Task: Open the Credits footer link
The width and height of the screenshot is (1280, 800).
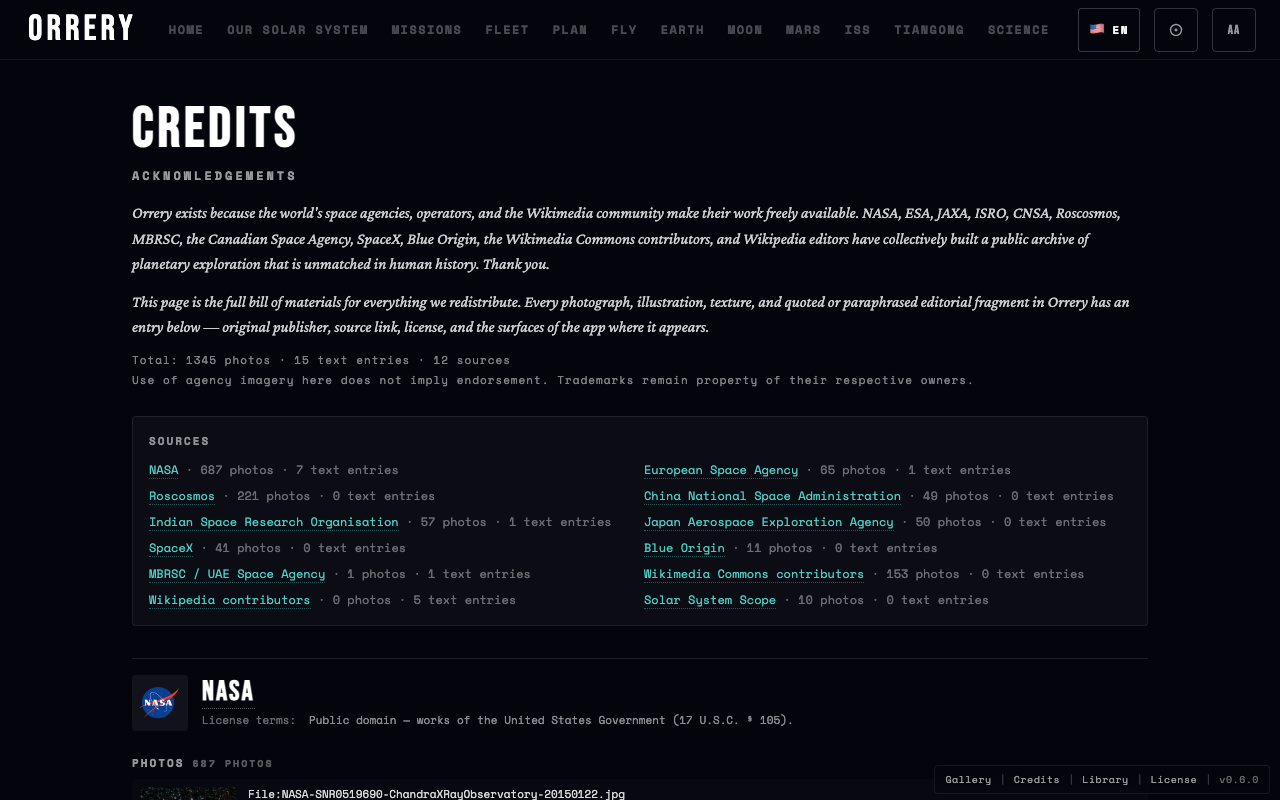Action: click(x=1036, y=780)
